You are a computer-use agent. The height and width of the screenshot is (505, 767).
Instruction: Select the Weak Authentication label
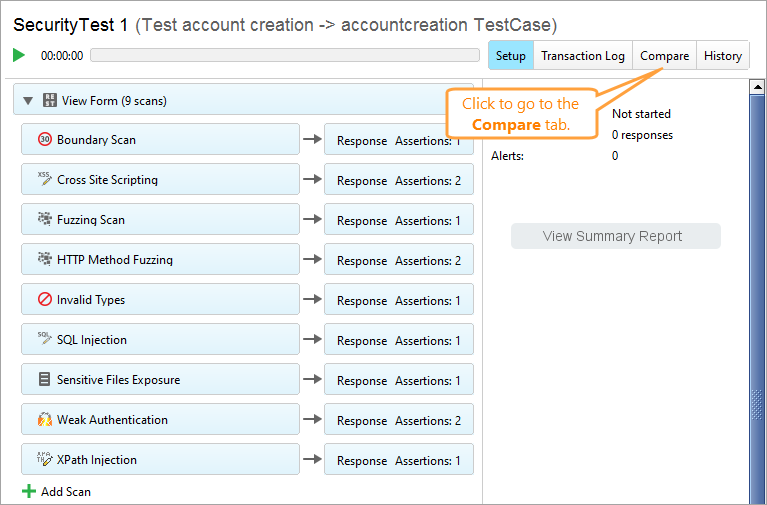pyautogui.click(x=113, y=420)
